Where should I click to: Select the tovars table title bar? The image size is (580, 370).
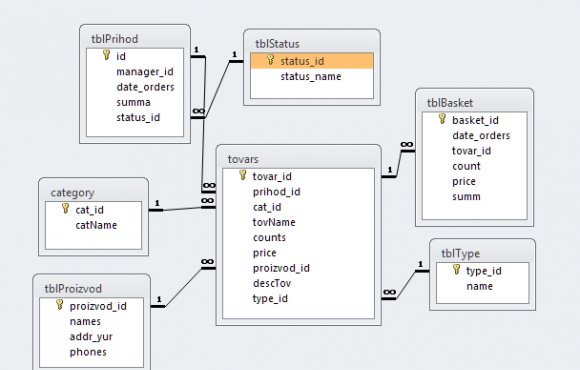(299, 159)
